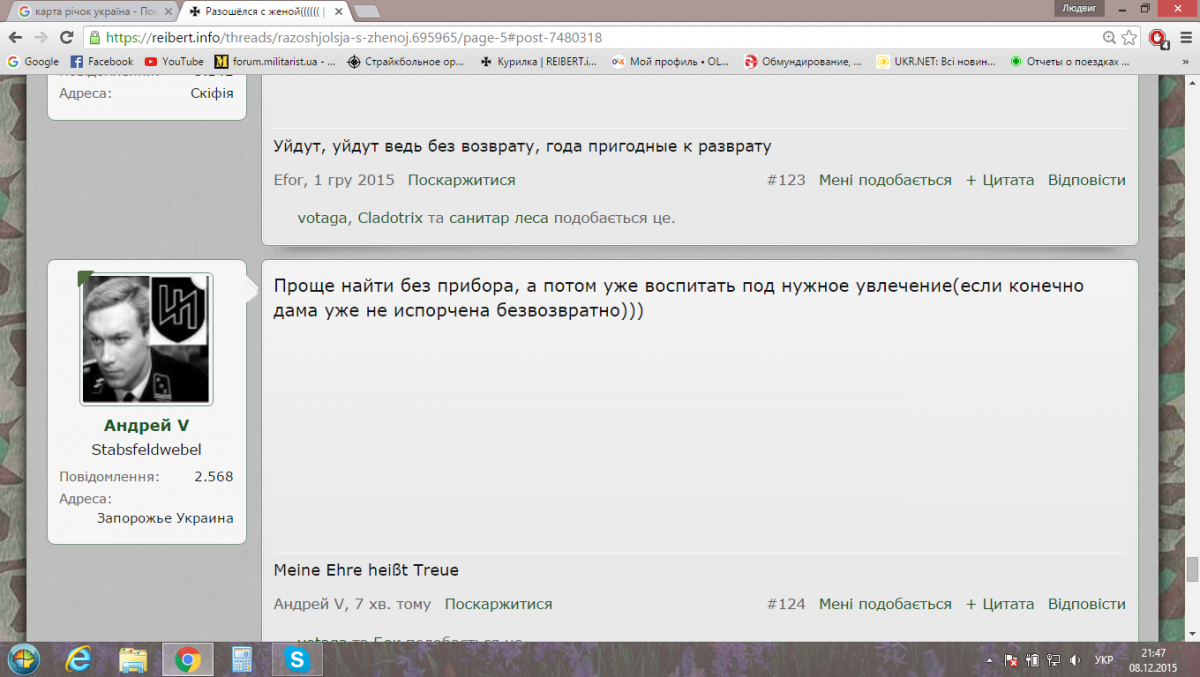Viewport: 1200px width, 677px height.
Task: Launch Internet Explorer from the taskbar
Action: click(78, 660)
